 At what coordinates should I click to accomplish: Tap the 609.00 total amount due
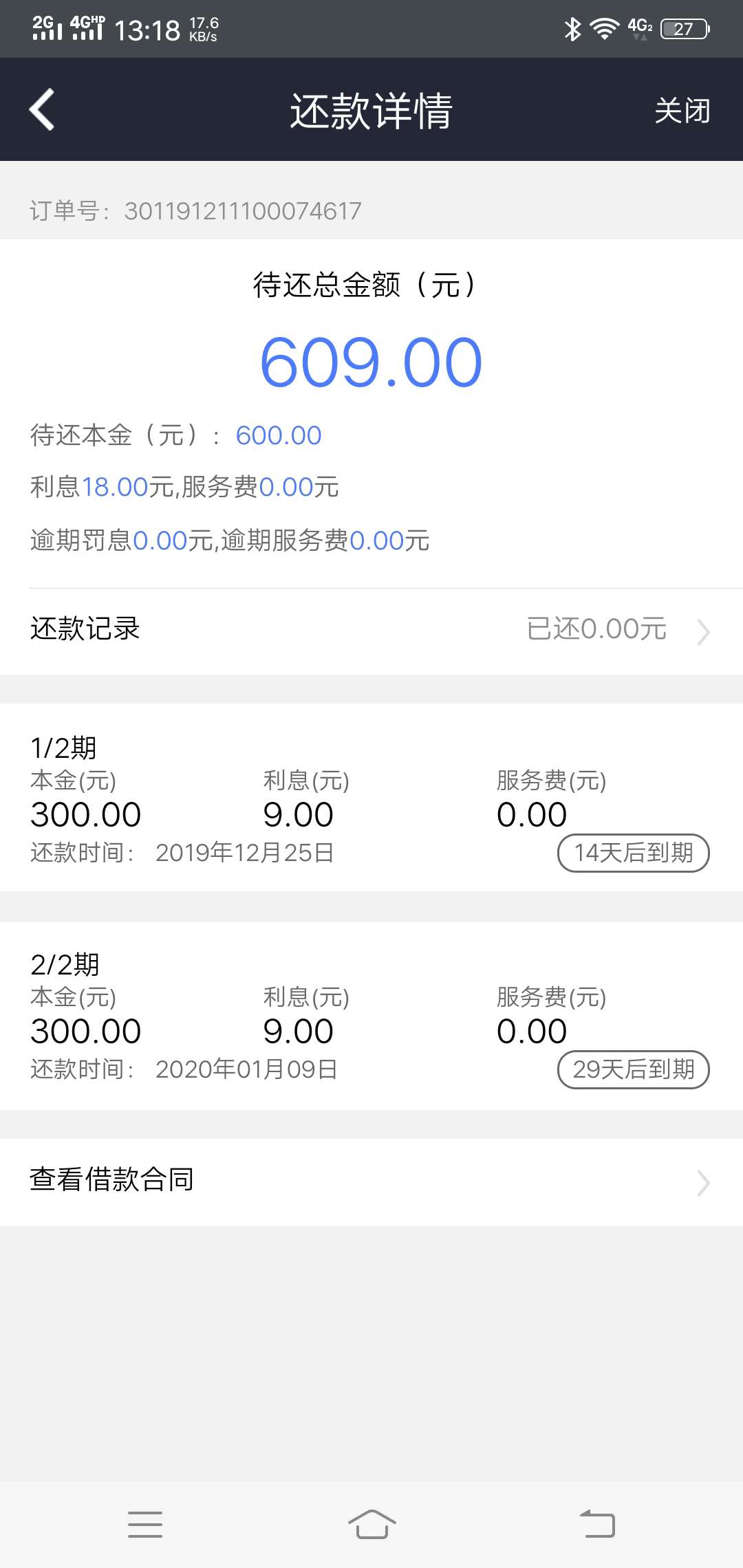pyautogui.click(x=371, y=362)
